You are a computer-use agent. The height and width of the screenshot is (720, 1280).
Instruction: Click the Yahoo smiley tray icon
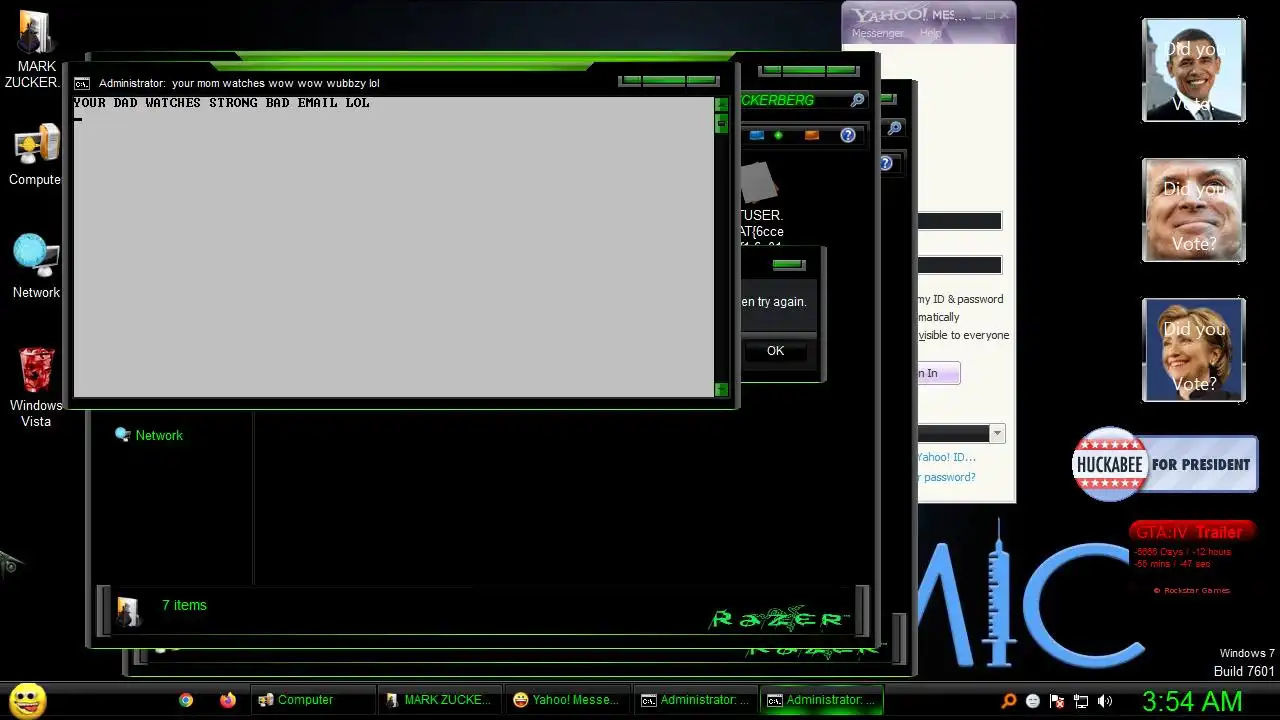tap(1033, 701)
